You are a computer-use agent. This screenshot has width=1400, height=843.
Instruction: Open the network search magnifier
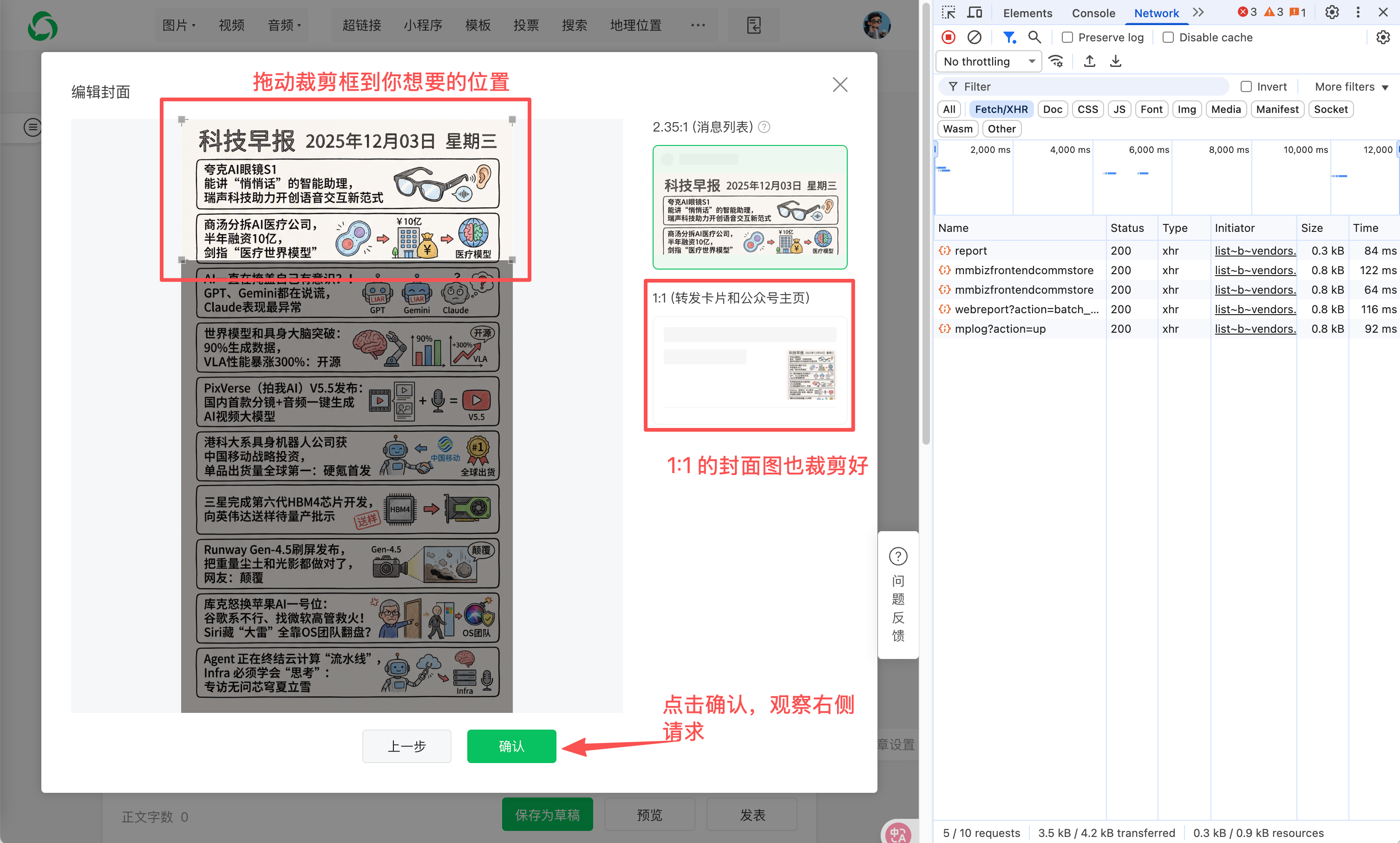[x=1034, y=38]
